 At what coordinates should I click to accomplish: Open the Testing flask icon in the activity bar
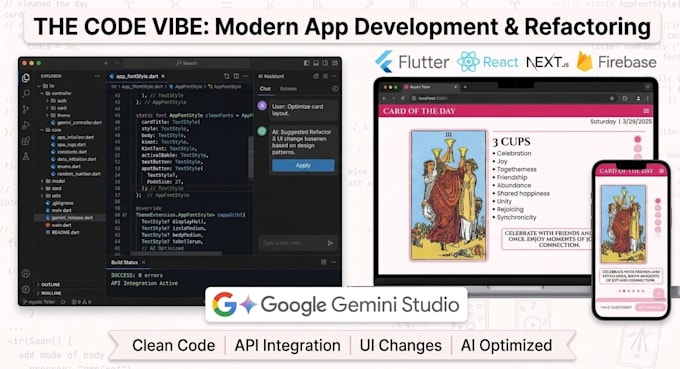click(x=26, y=156)
